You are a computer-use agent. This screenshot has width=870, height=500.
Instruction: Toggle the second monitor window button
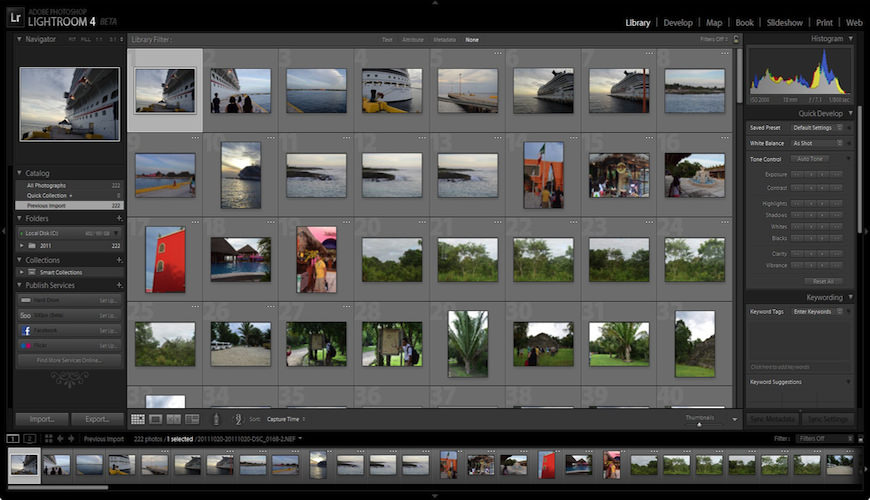[x=30, y=438]
